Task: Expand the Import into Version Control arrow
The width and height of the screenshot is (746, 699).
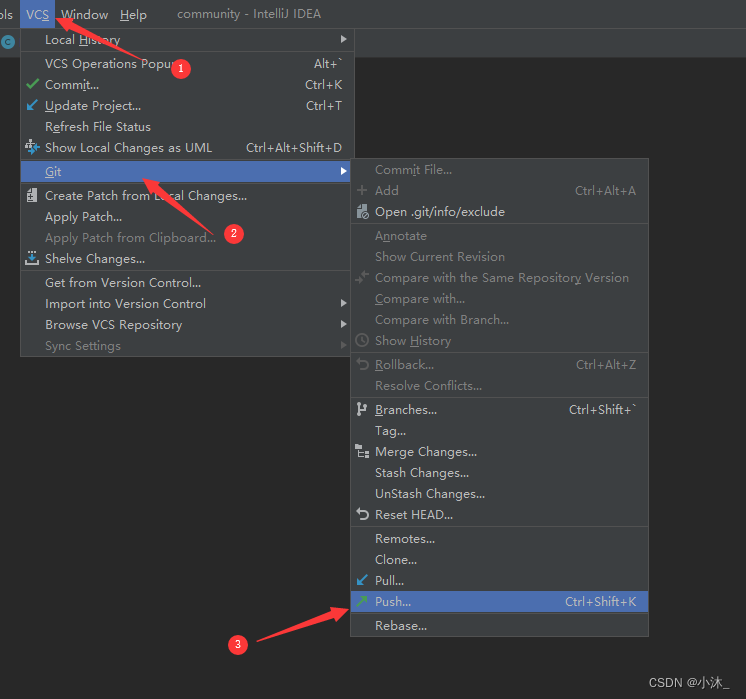Action: tap(344, 303)
